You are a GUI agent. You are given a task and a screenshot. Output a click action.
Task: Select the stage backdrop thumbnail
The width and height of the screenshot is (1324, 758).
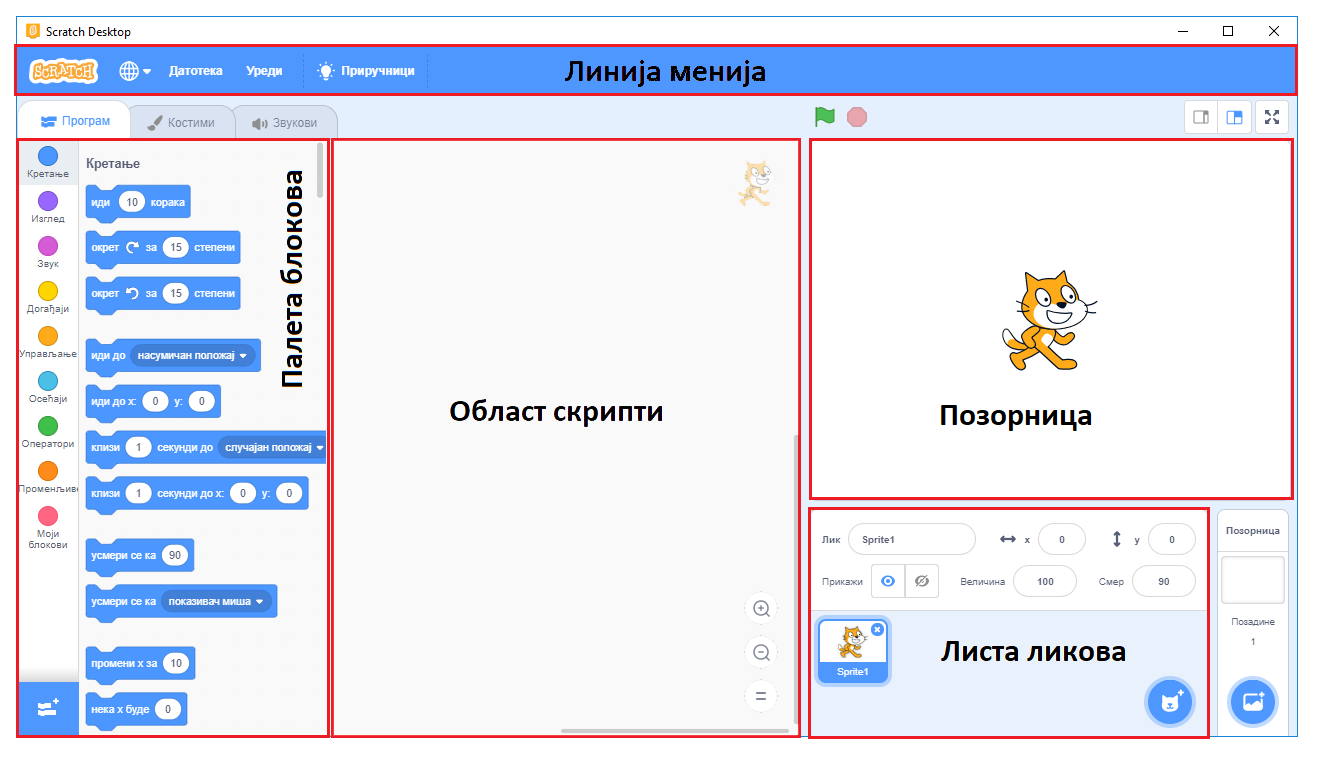(x=1253, y=580)
